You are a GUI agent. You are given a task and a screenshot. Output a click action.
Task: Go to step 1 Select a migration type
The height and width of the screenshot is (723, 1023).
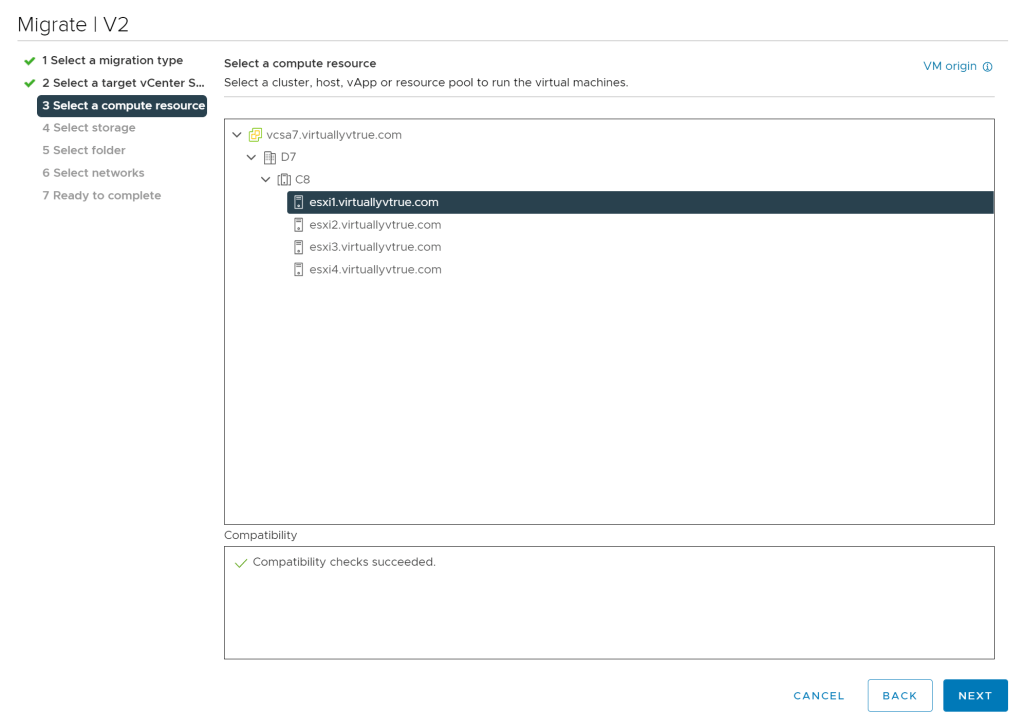pos(112,61)
